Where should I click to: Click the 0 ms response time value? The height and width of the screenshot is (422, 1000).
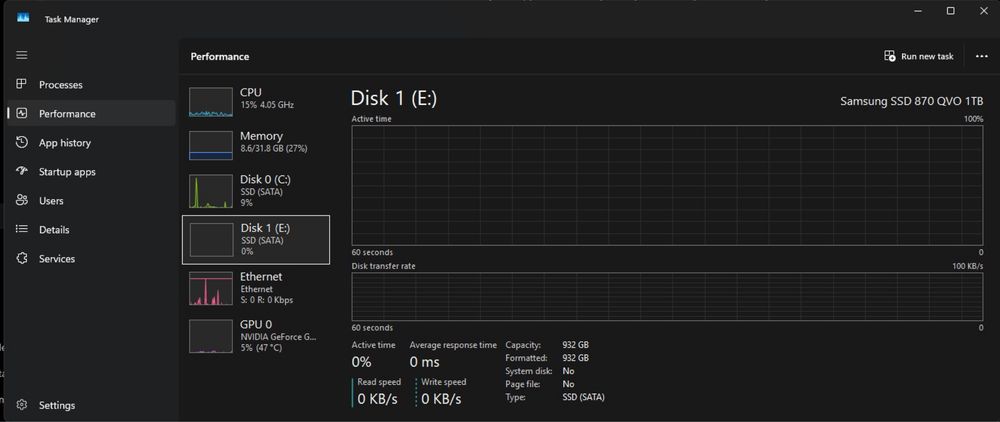coord(424,362)
